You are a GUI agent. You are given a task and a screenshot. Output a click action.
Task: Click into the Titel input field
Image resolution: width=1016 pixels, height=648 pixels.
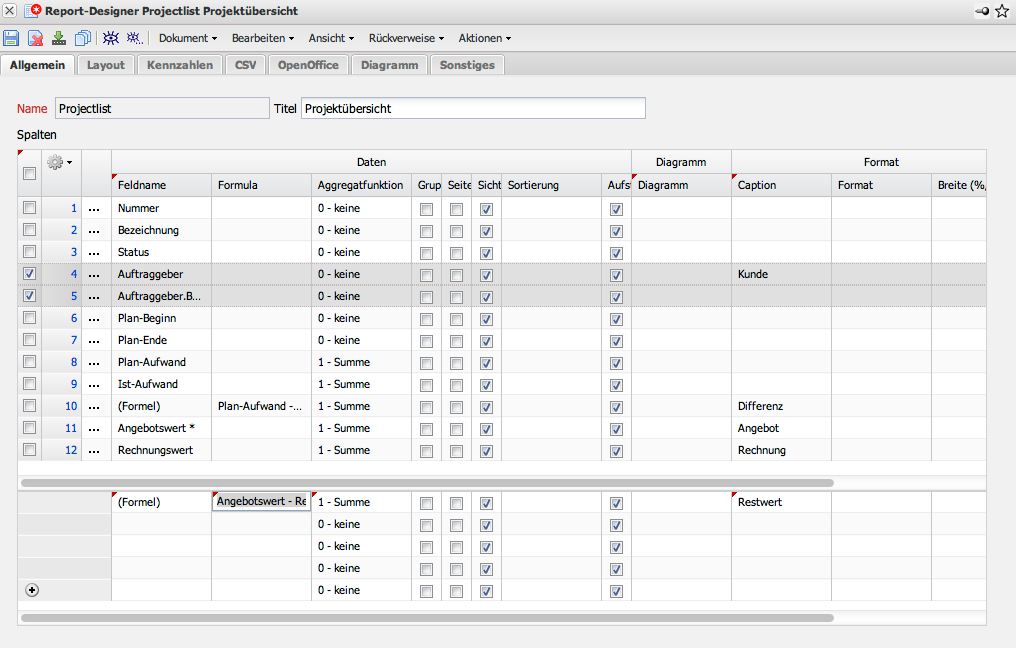pos(472,108)
